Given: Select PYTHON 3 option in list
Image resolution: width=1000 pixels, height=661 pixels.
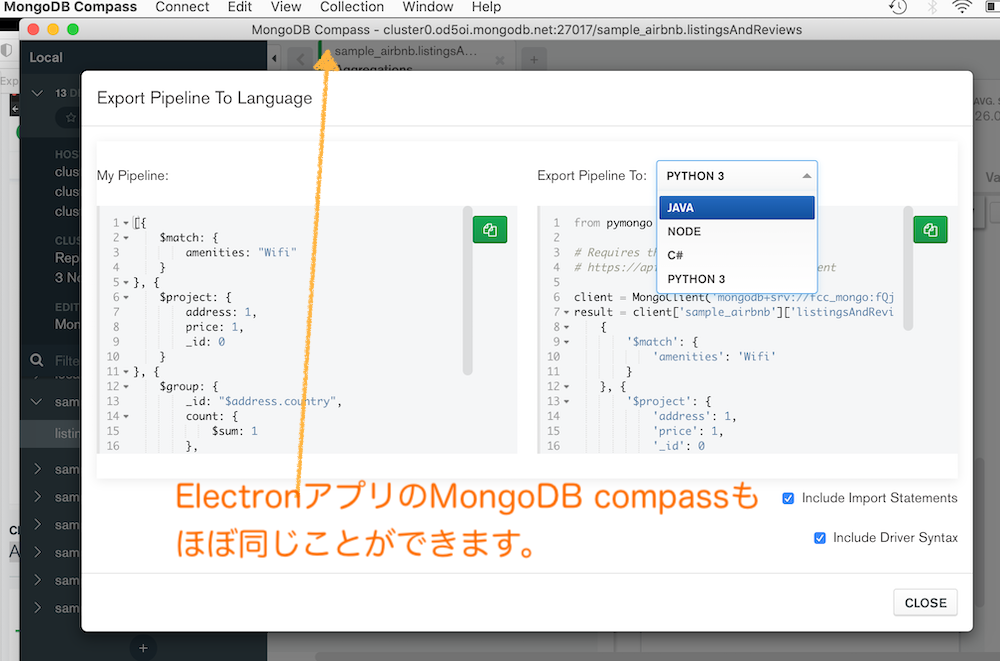Looking at the screenshot, I should 737,279.
